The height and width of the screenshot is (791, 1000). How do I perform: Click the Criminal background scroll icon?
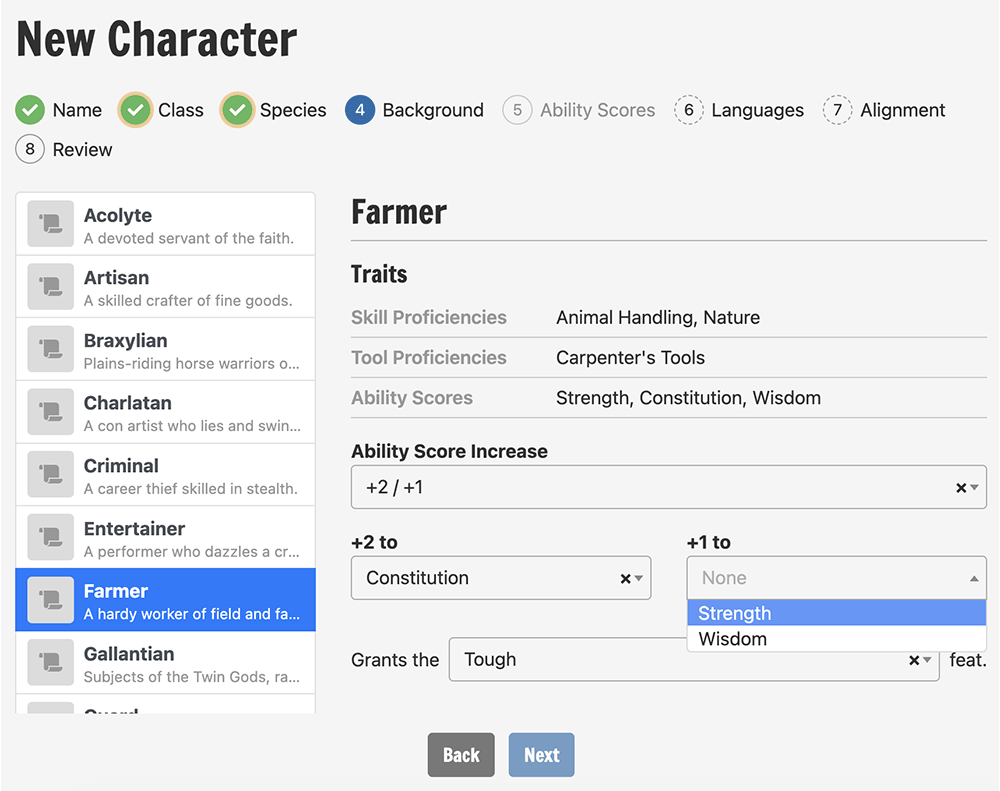[50, 474]
